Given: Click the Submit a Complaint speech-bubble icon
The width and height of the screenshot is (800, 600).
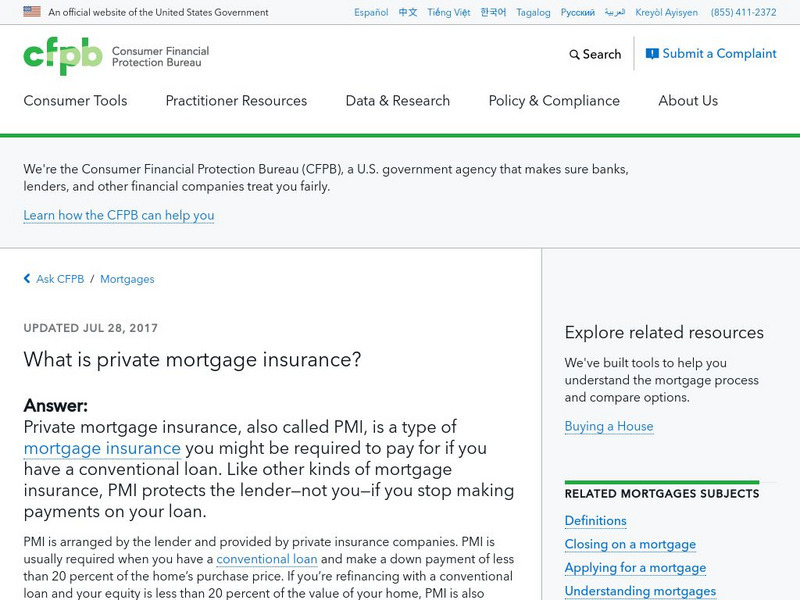Looking at the screenshot, I should [652, 54].
